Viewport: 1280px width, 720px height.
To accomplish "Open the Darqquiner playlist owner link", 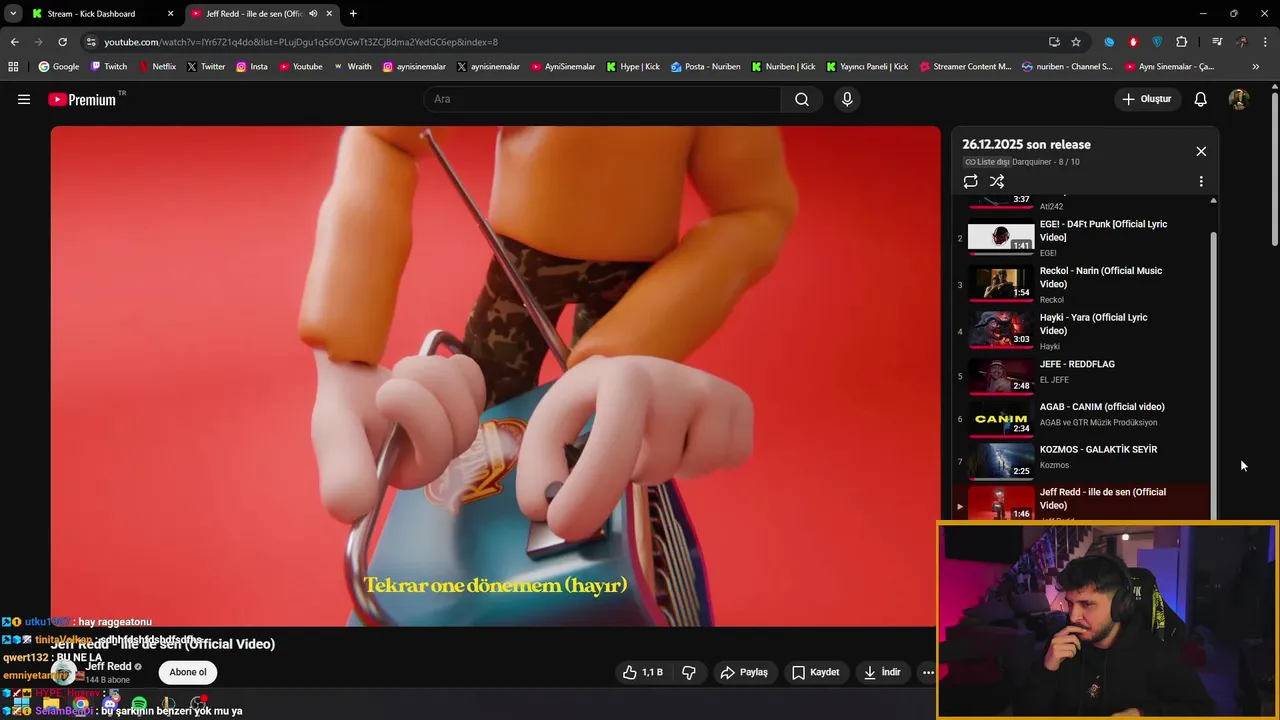I will tap(1031, 162).
